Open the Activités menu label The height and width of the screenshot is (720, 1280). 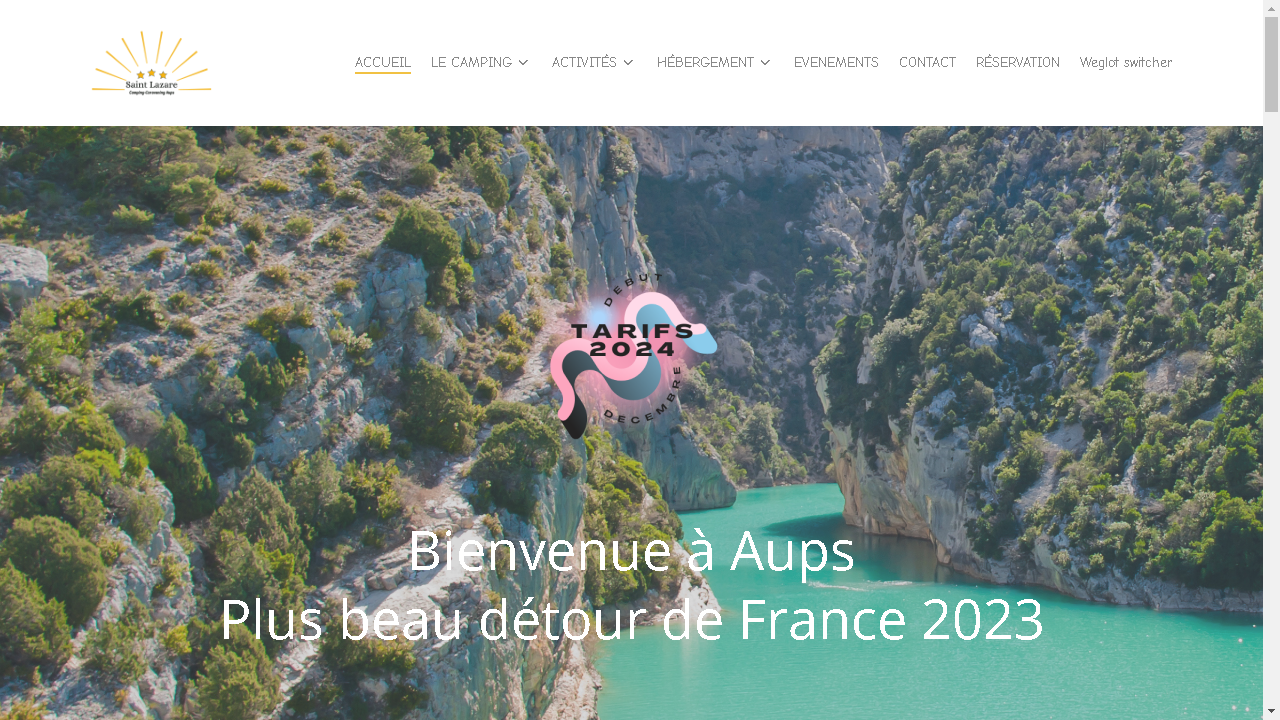584,63
